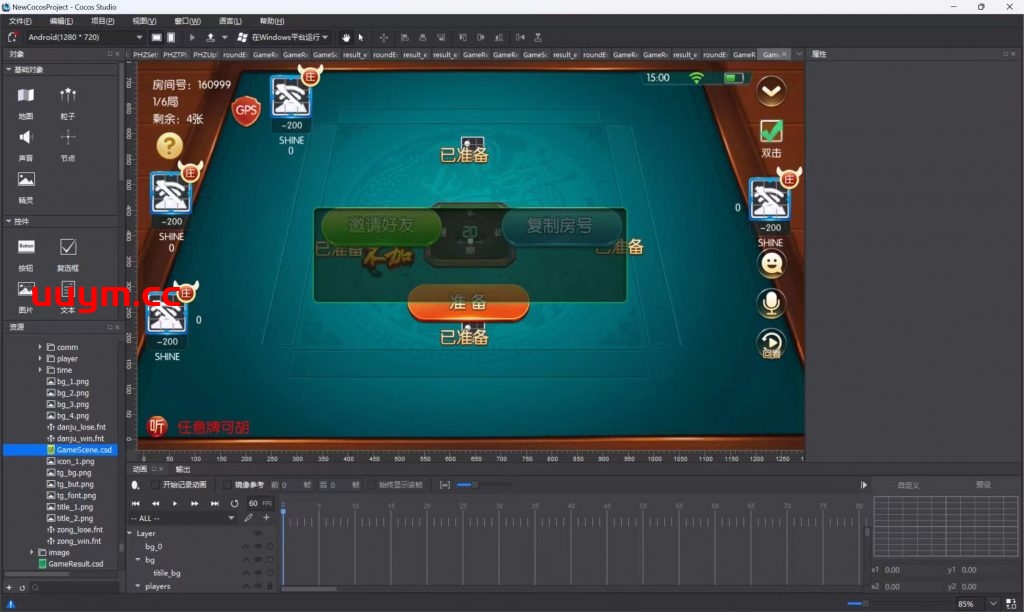This screenshot has width=1024, height=612.
Task: Switch to the 输出 tab
Action: (x=183, y=469)
